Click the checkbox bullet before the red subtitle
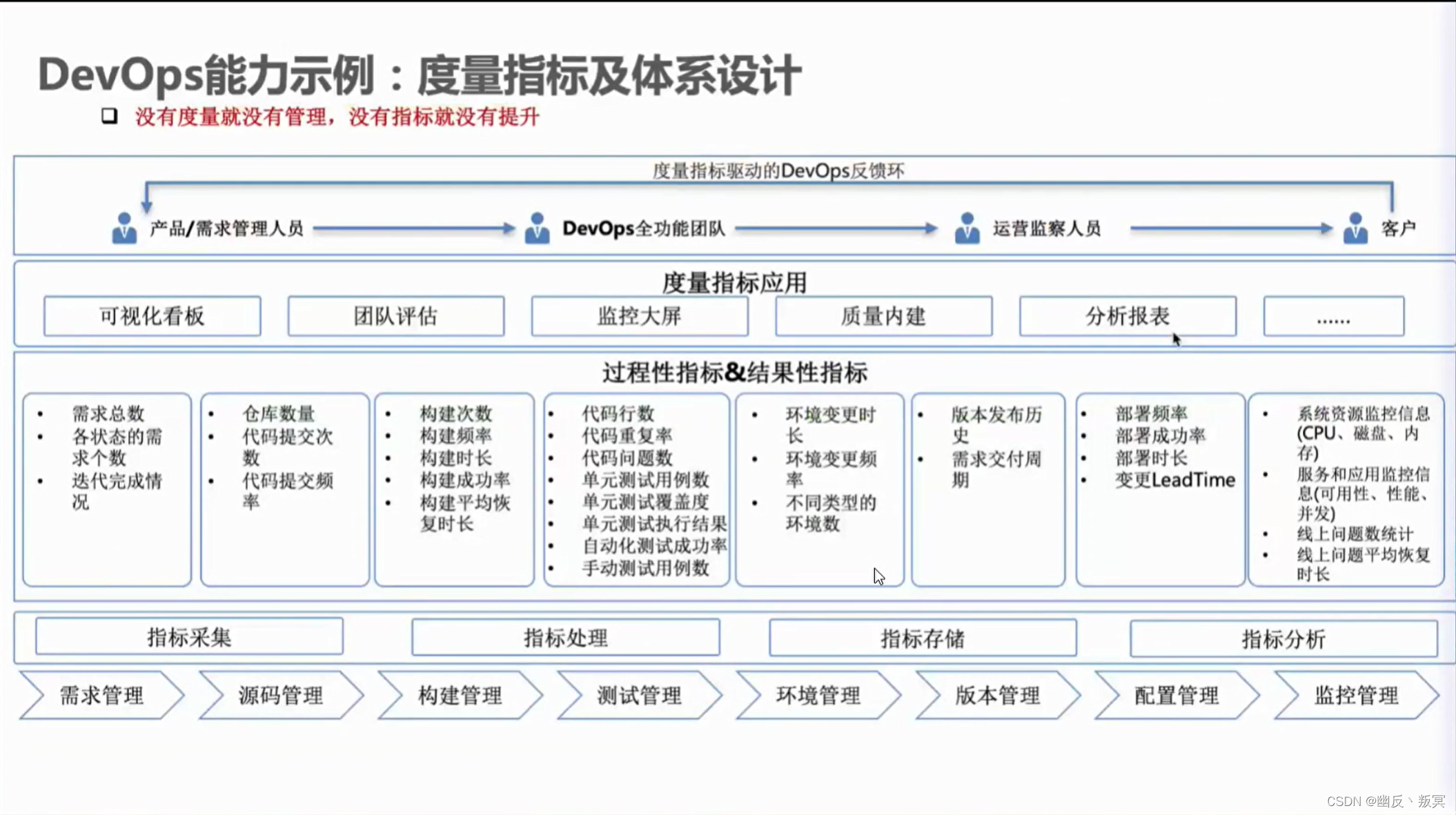The width and height of the screenshot is (1456, 815). point(109,116)
